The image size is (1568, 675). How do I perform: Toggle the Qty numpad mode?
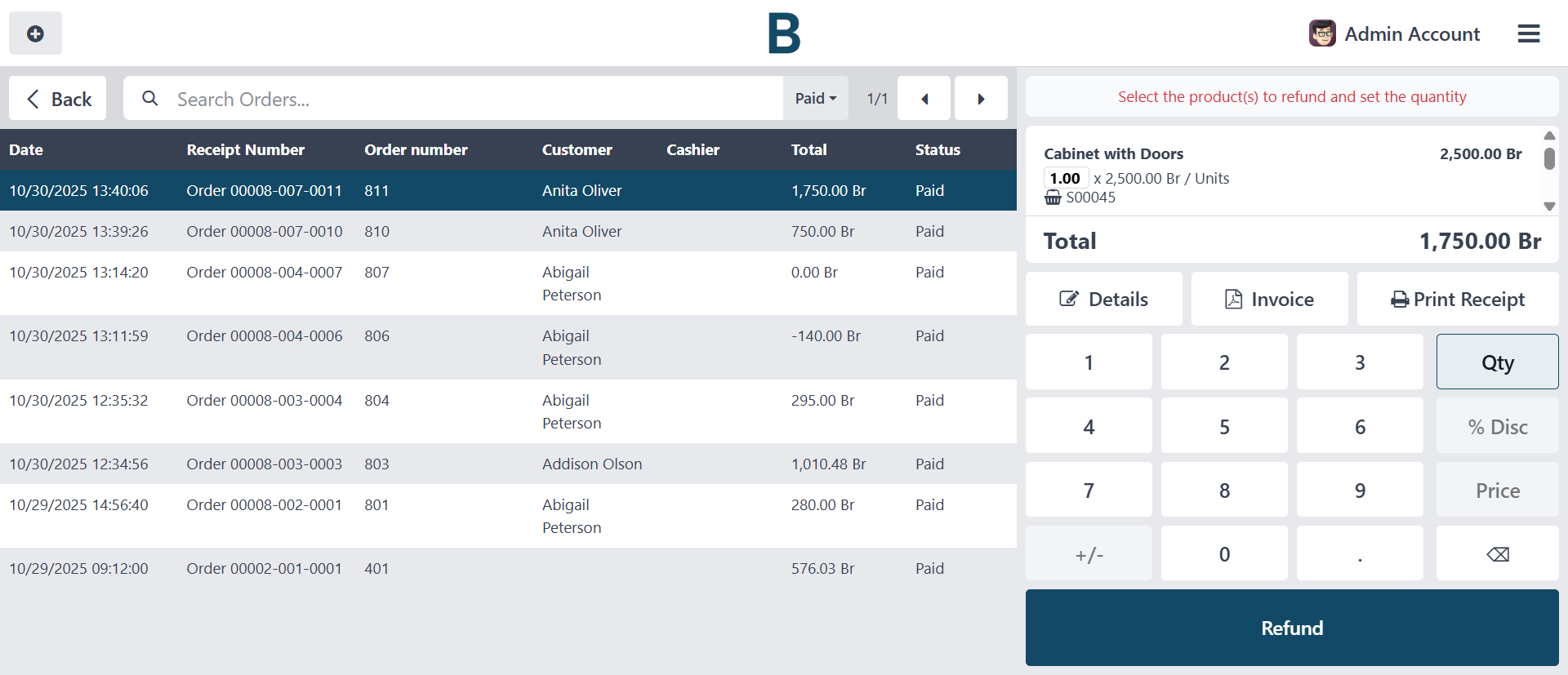[x=1497, y=362]
